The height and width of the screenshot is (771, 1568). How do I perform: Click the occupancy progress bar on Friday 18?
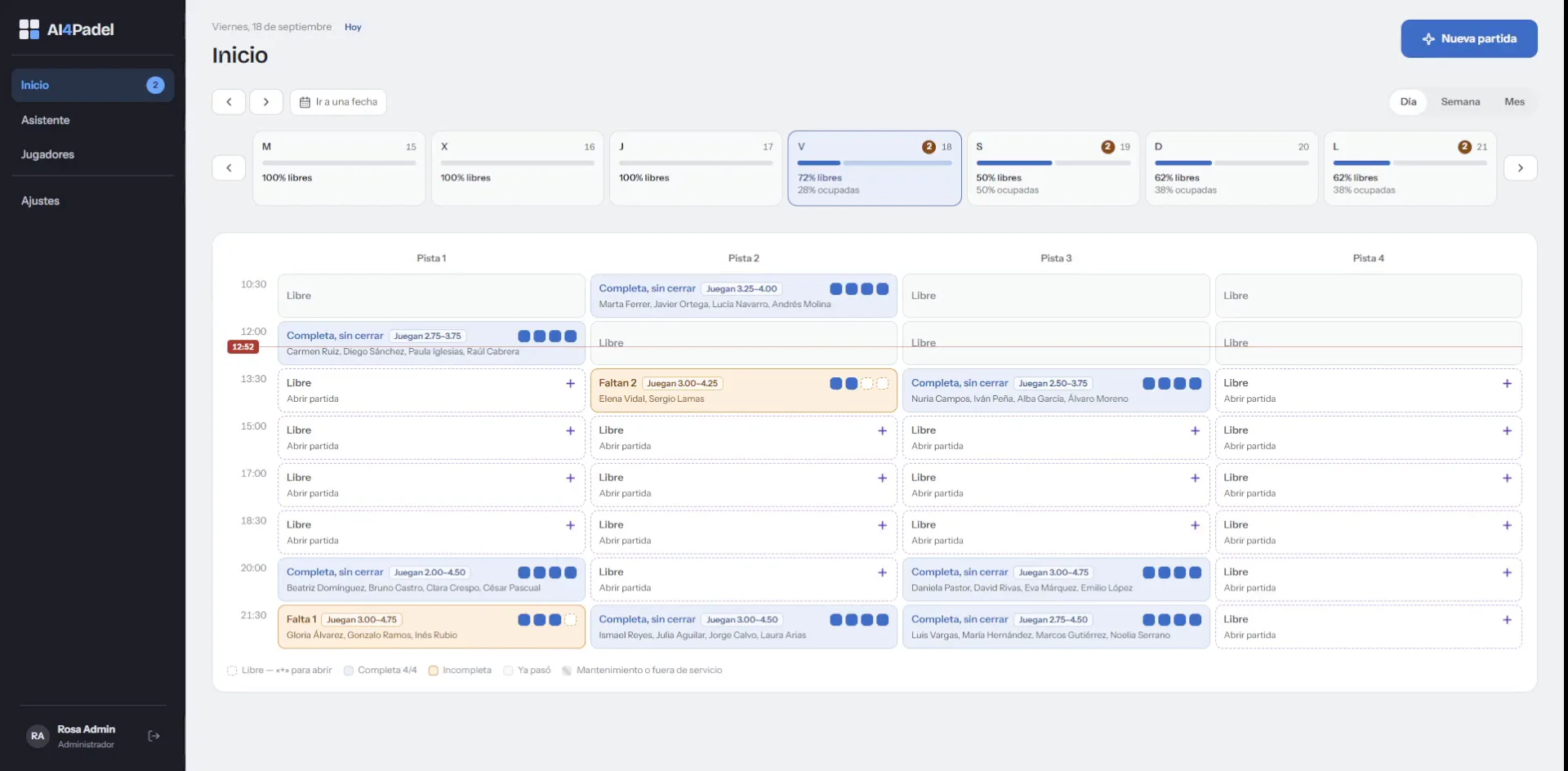tap(875, 163)
